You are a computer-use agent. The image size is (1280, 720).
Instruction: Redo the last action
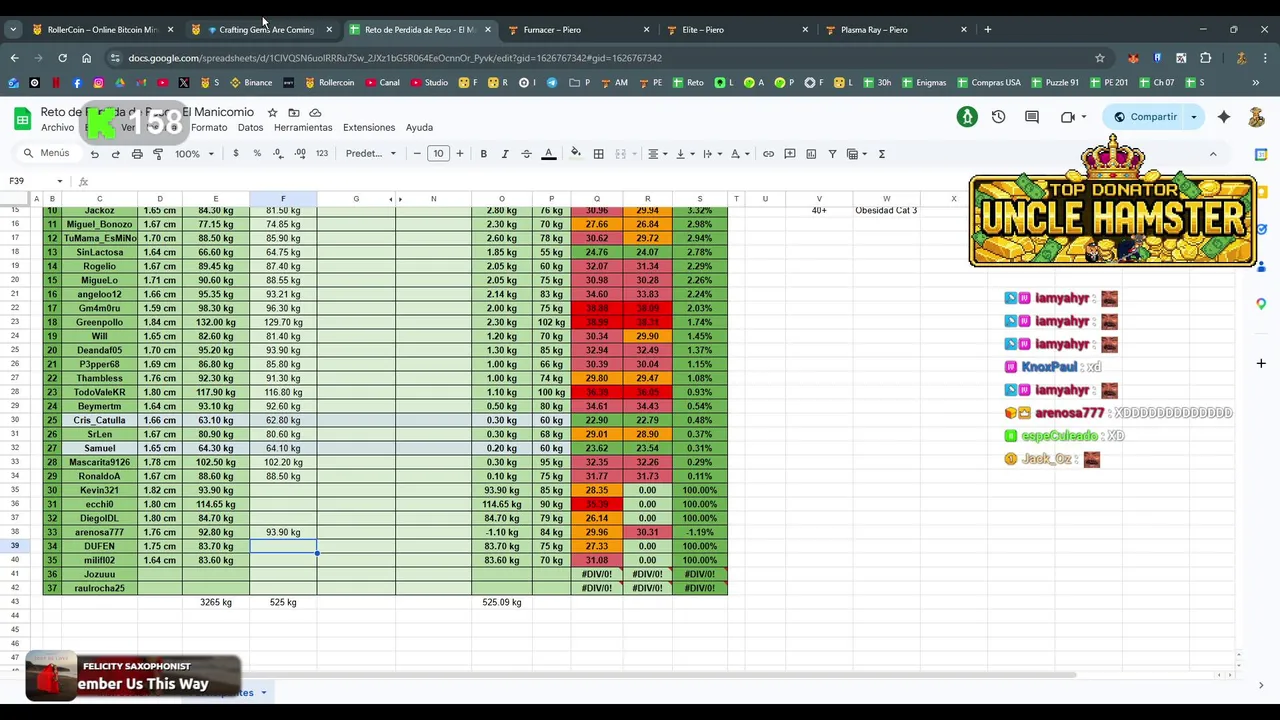point(116,154)
